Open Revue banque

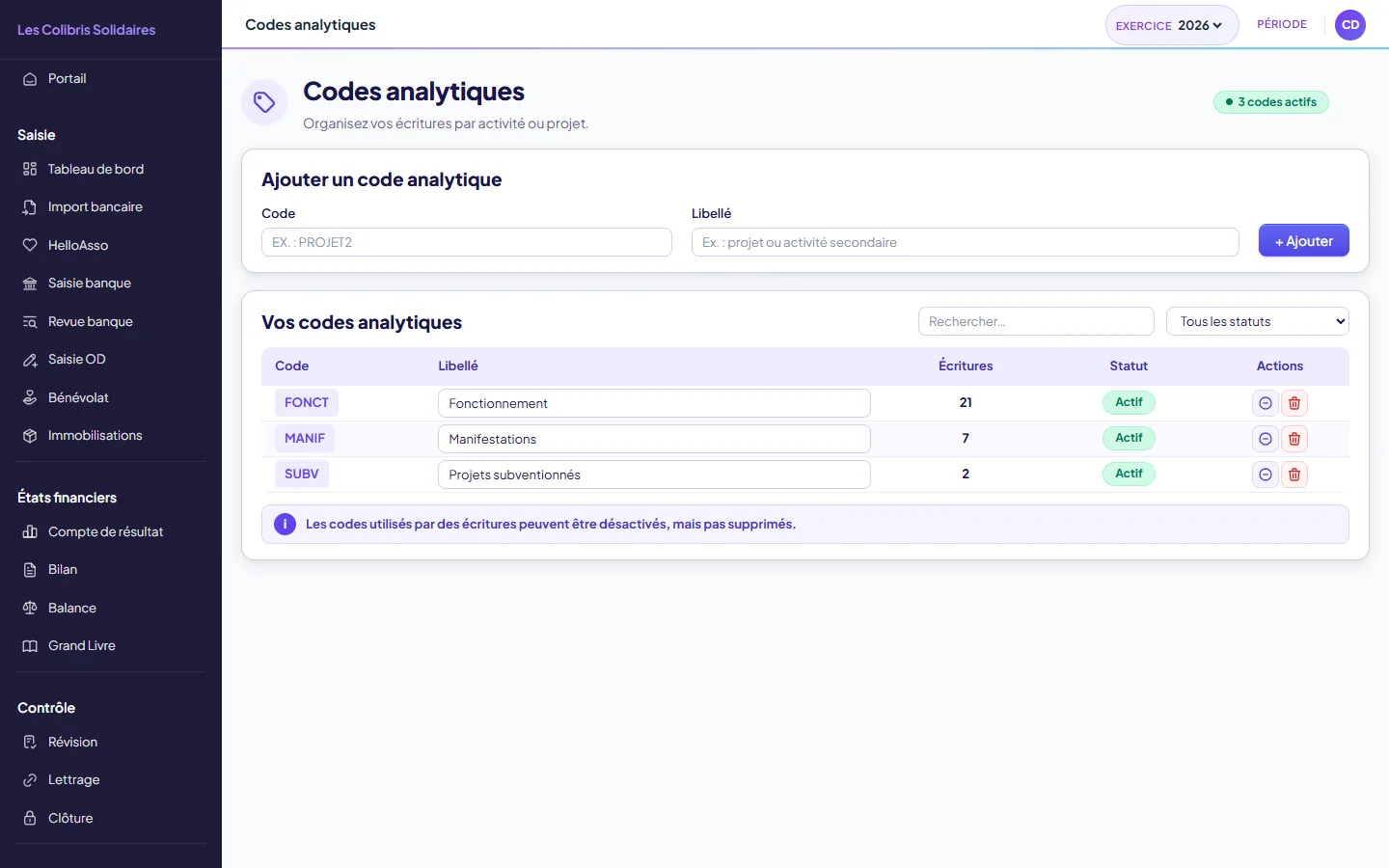tap(111, 321)
